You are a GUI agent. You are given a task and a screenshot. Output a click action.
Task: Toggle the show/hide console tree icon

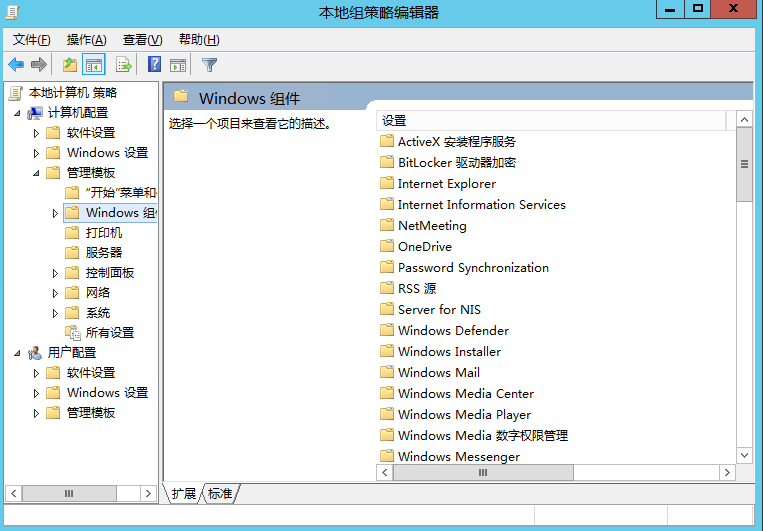click(94, 65)
